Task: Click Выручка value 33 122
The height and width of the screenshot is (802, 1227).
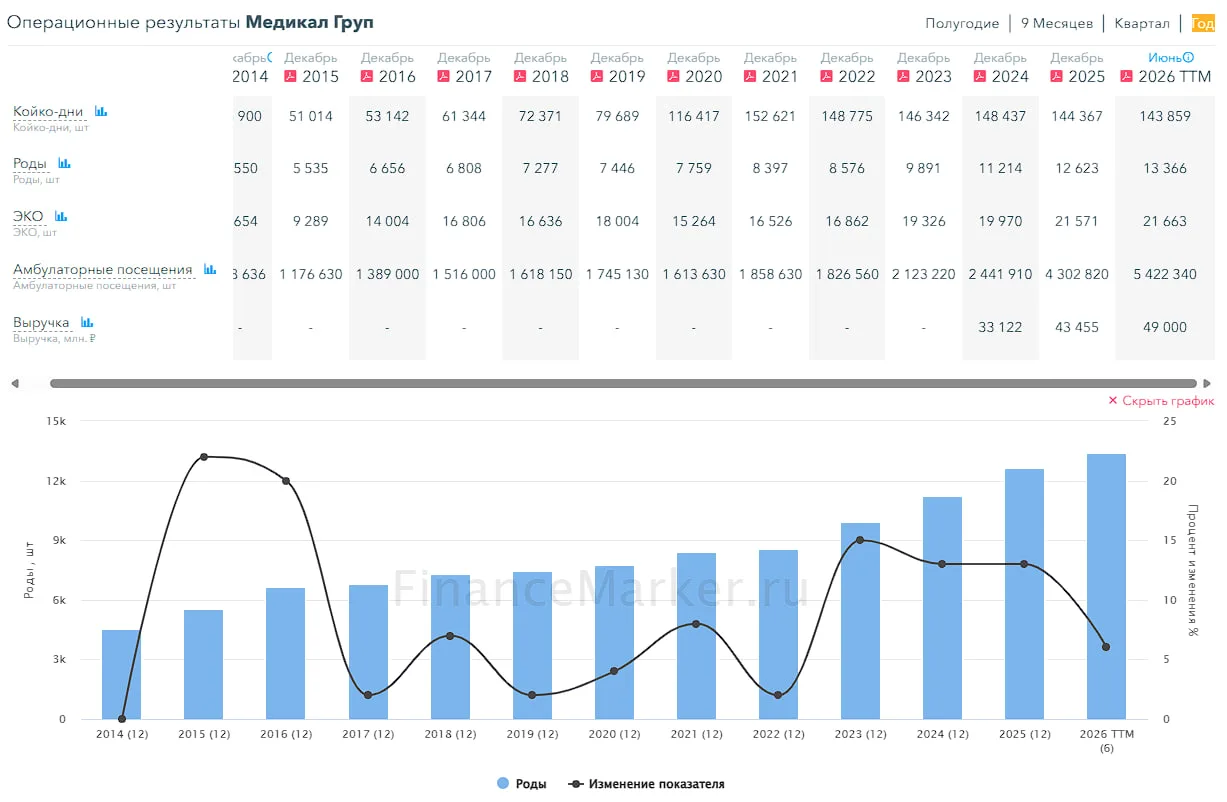Action: (1001, 327)
